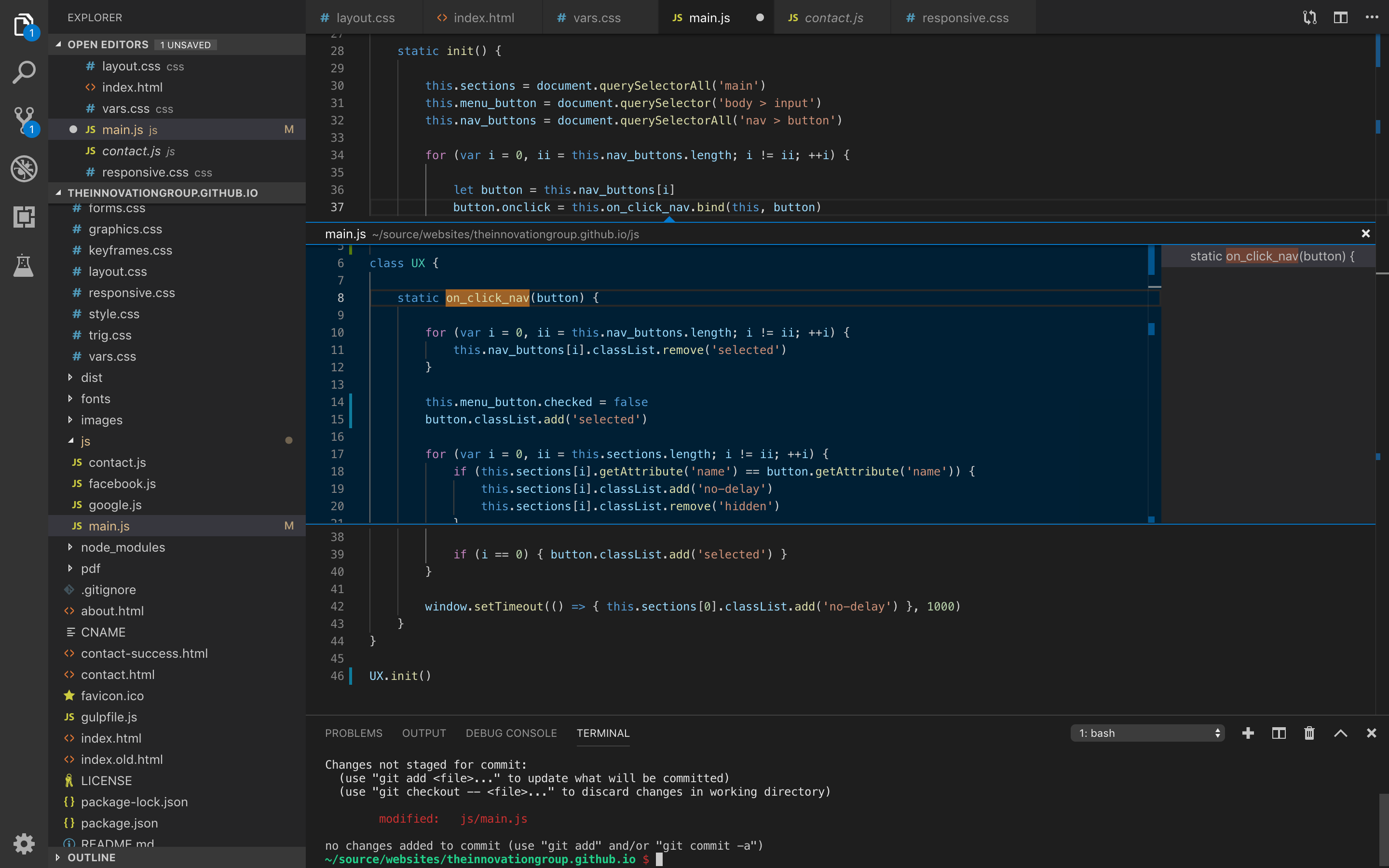The height and width of the screenshot is (868, 1389).
Task: Split the terminal pane
Action: [x=1279, y=733]
